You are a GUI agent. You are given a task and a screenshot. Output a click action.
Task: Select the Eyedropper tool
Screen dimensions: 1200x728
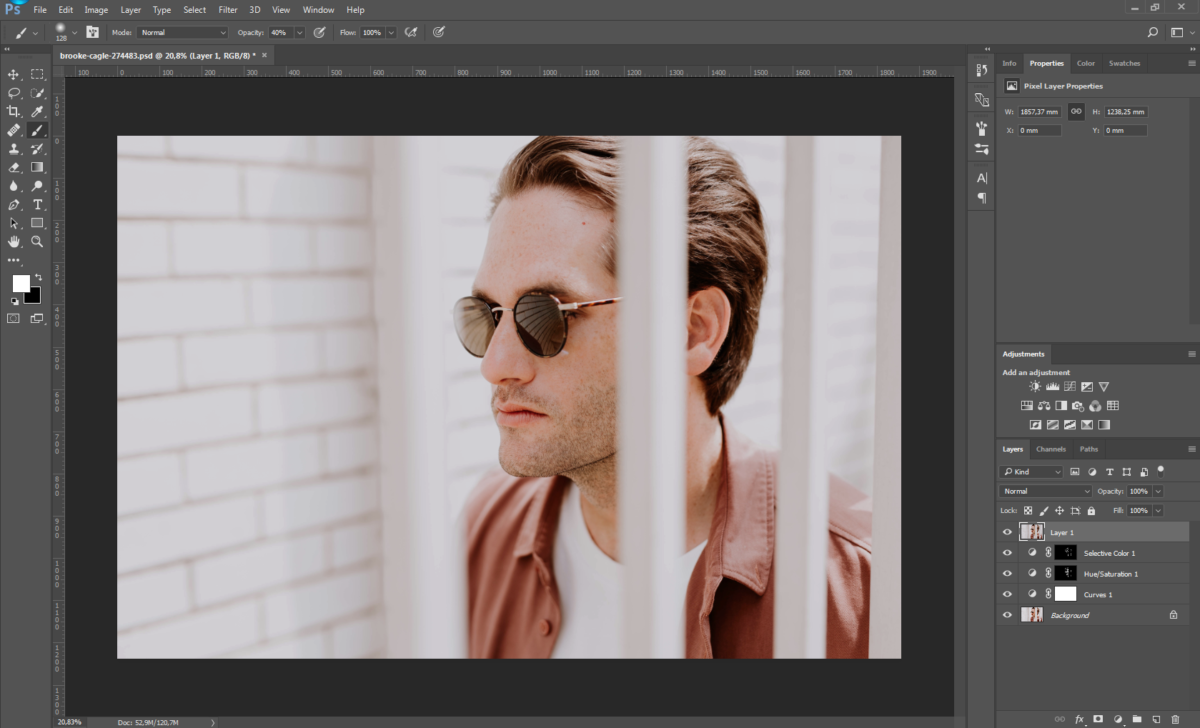point(37,112)
